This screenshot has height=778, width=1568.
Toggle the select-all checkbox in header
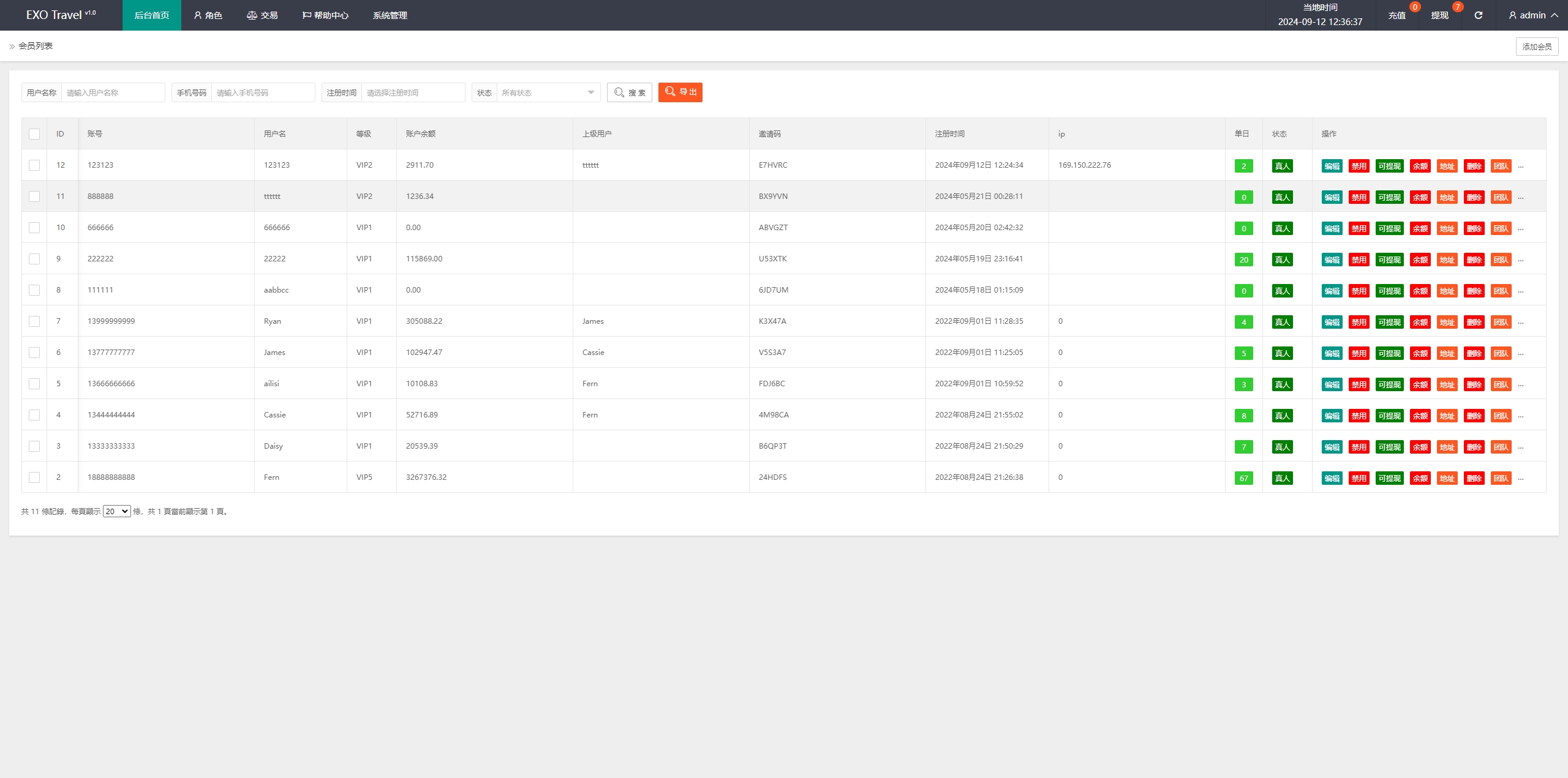click(x=35, y=134)
